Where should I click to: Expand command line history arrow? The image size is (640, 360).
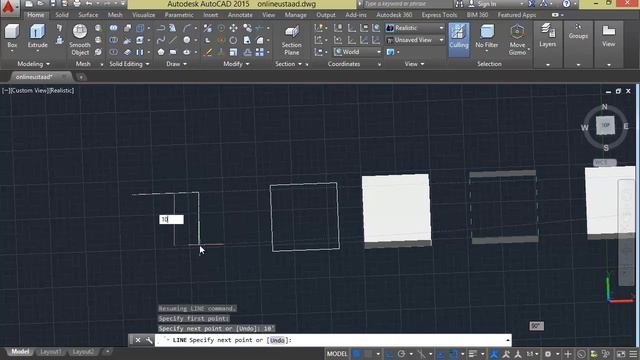click(508, 340)
